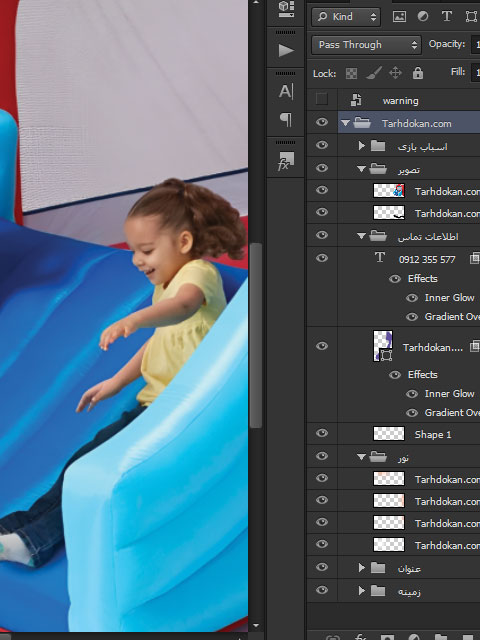Filter layers by pixel layers icon
The width and height of the screenshot is (480, 640).
[x=399, y=16]
